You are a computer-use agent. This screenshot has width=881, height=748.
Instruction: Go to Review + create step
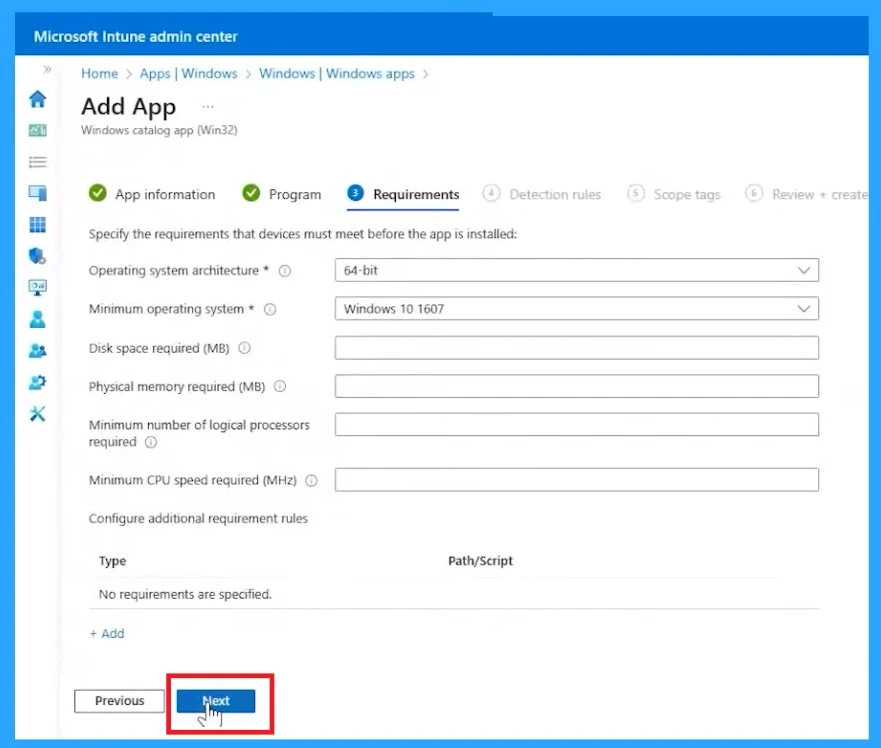806,194
